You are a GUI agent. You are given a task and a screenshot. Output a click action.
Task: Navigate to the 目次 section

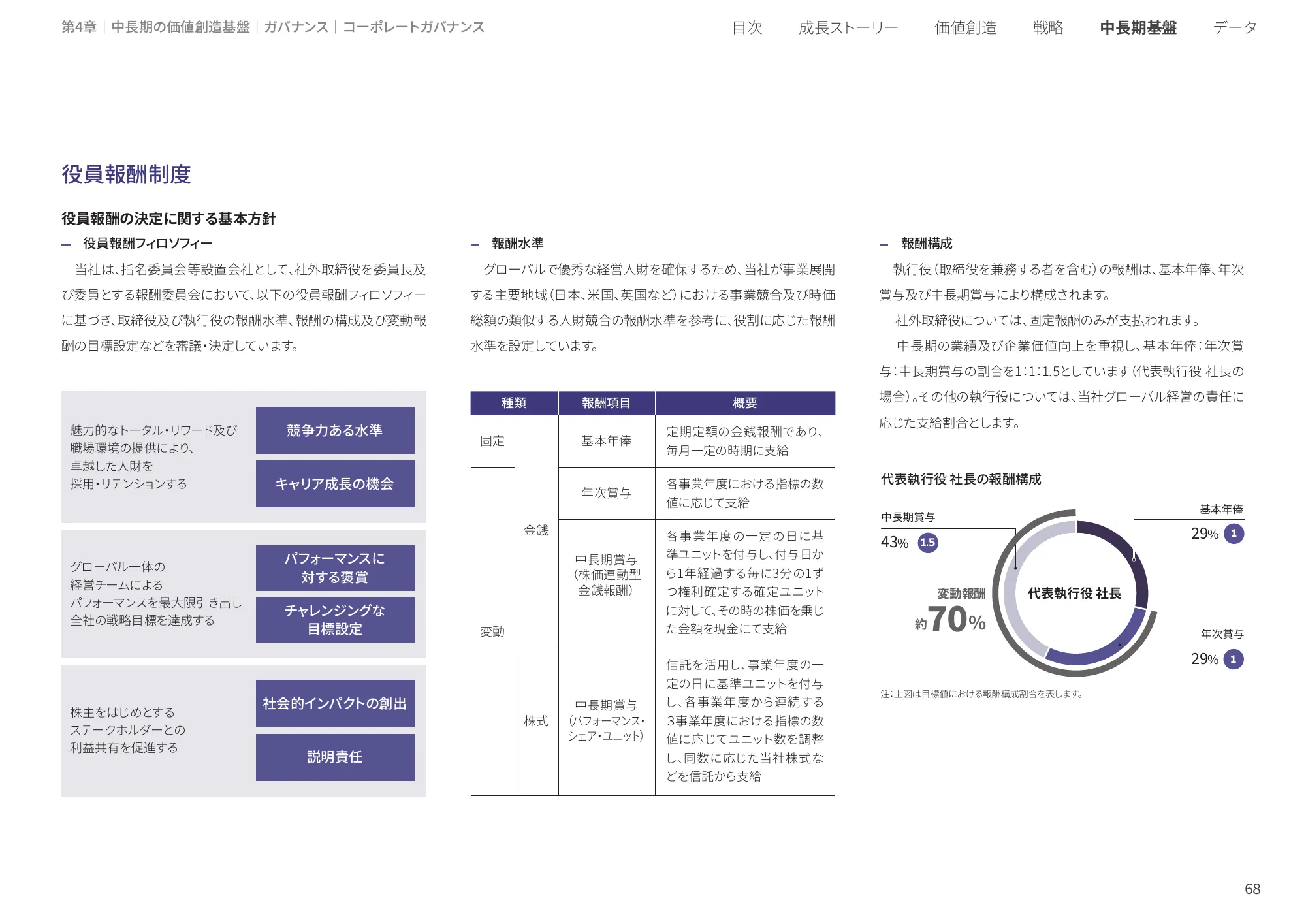(x=746, y=27)
